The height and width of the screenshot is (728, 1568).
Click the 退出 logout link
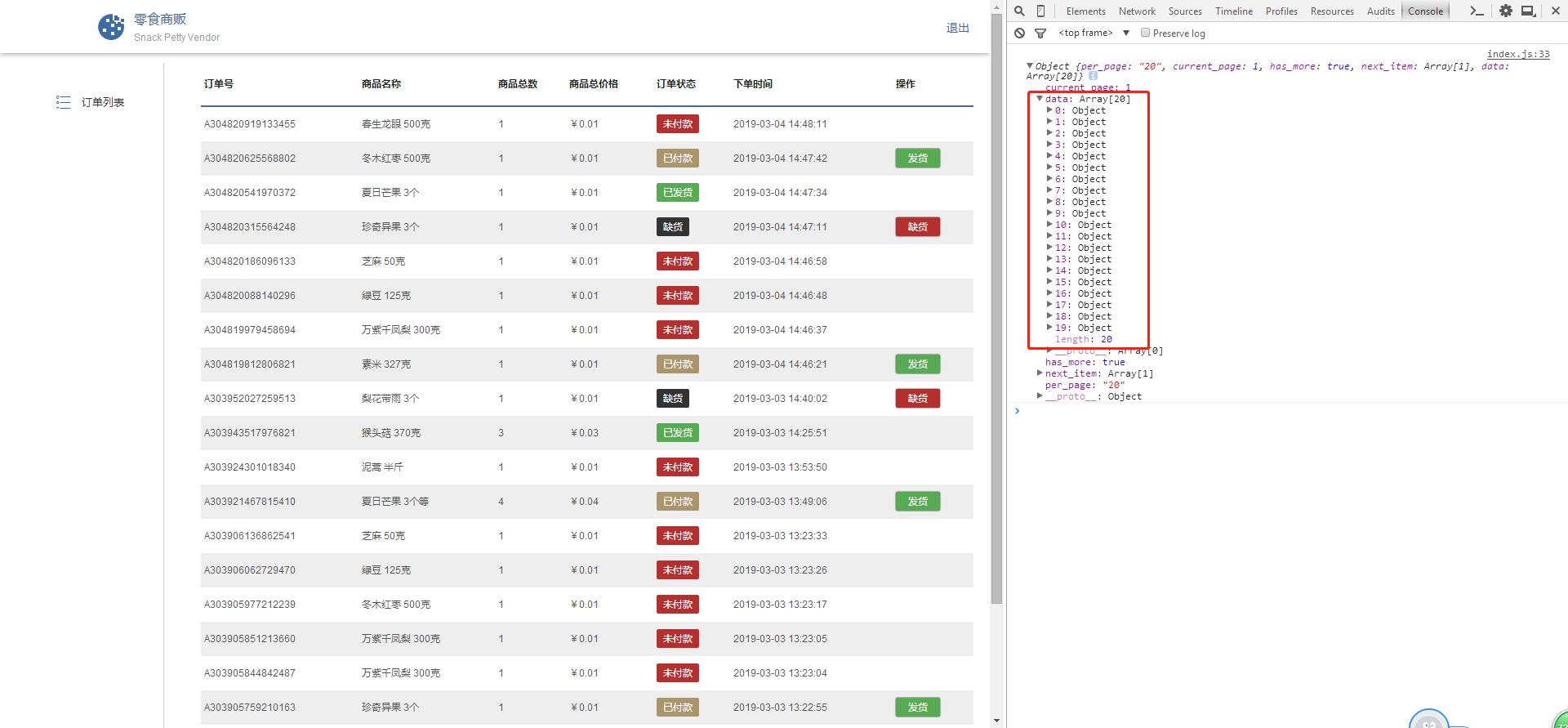957,28
